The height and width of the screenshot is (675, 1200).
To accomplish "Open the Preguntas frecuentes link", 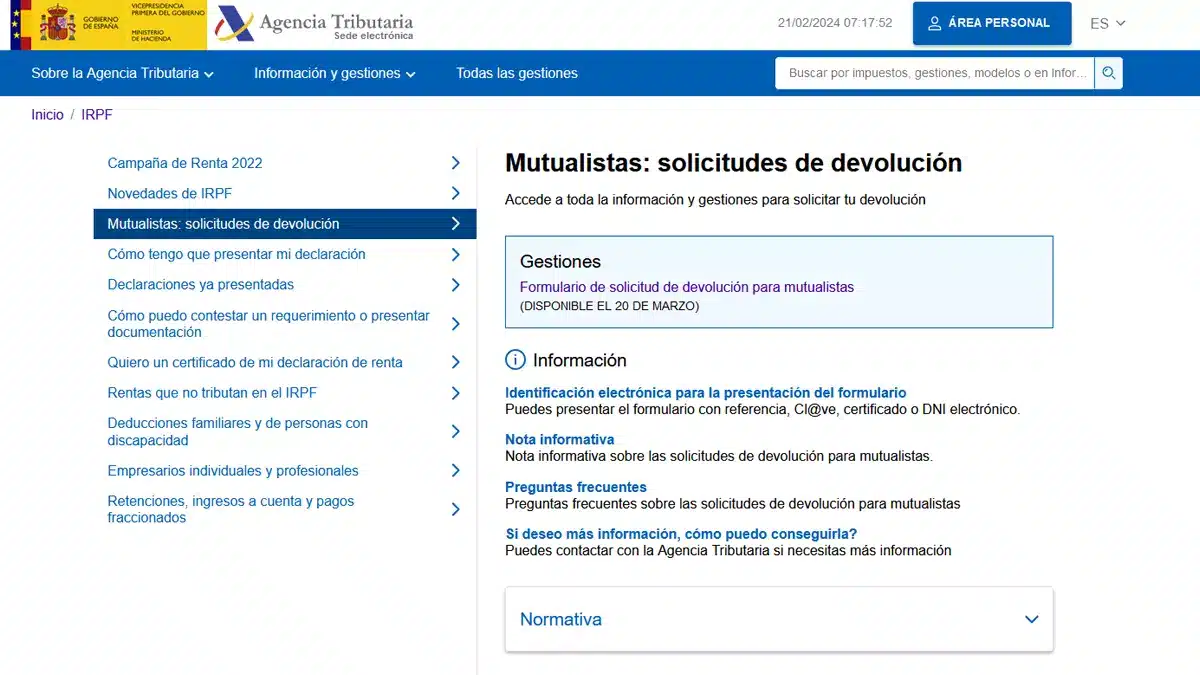I will point(576,487).
